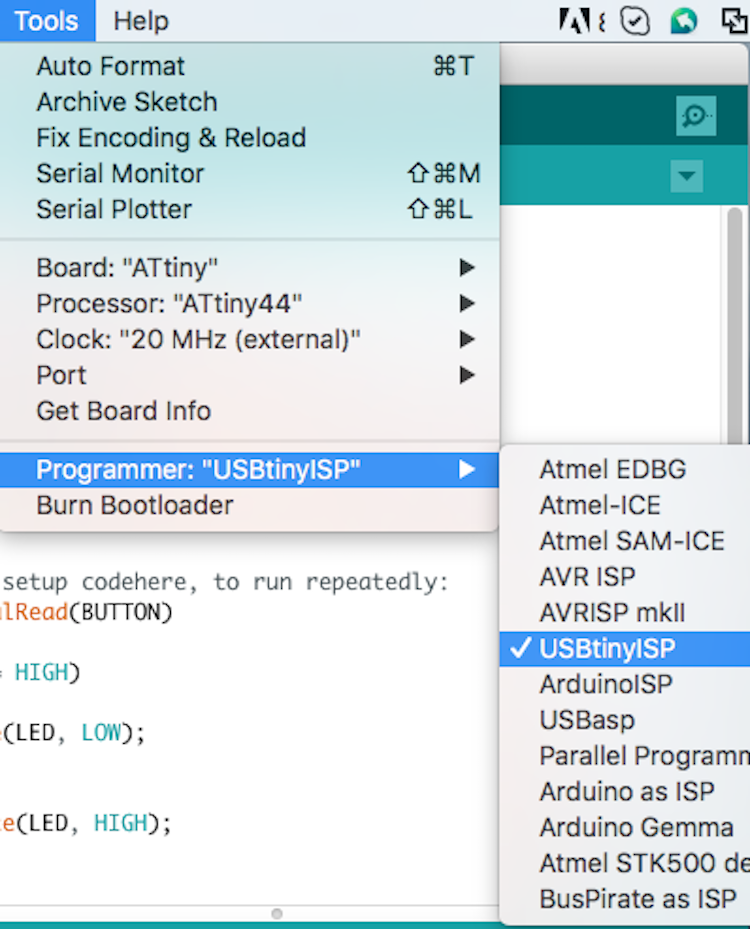Open Serial Monitor from Tools menu
This screenshot has width=750, height=929.
pos(249,174)
